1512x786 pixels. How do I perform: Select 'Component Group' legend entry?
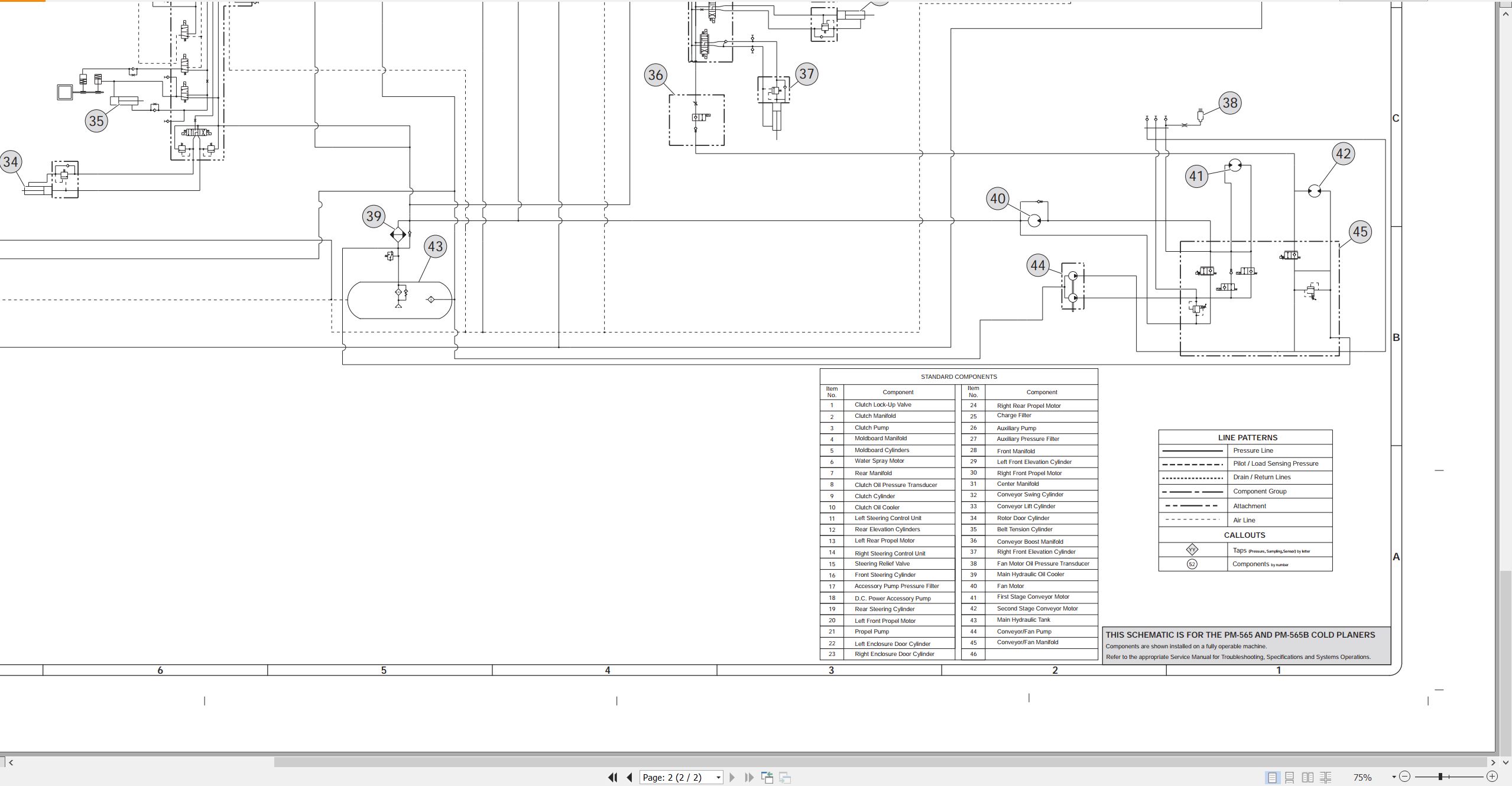click(1260, 492)
